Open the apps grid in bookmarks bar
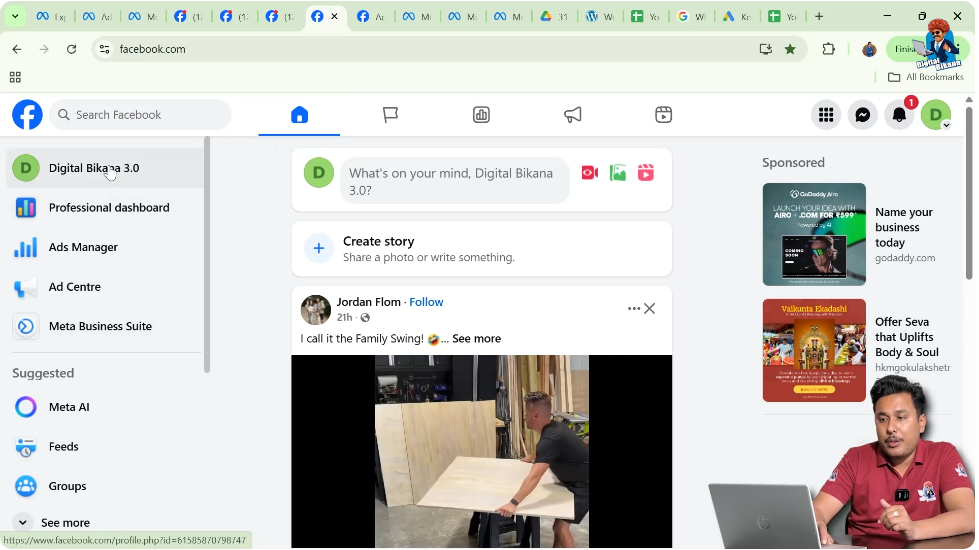Image resolution: width=979 pixels, height=550 pixels. [x=16, y=77]
